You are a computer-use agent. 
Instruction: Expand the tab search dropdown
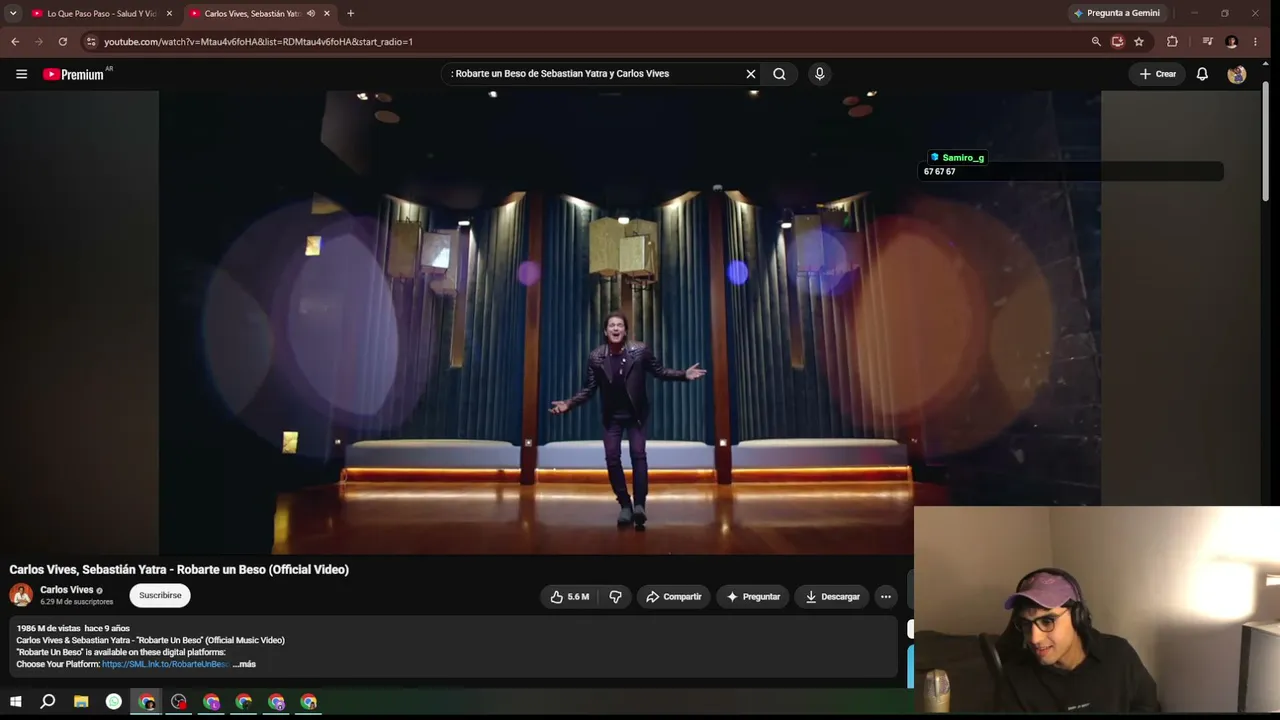[x=13, y=14]
